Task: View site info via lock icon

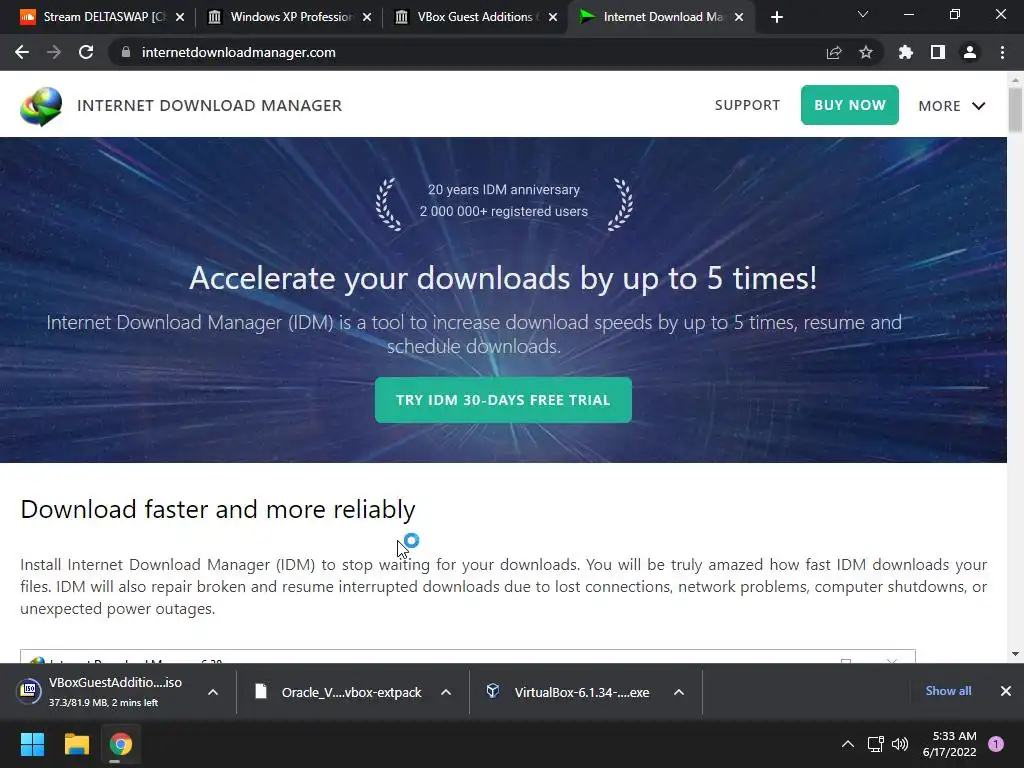Action: coord(125,52)
